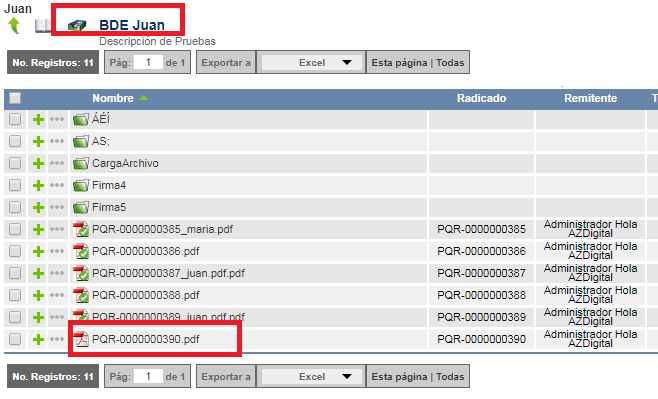Click the CargaArchivo folder icon
The width and height of the screenshot is (658, 399).
(81, 163)
